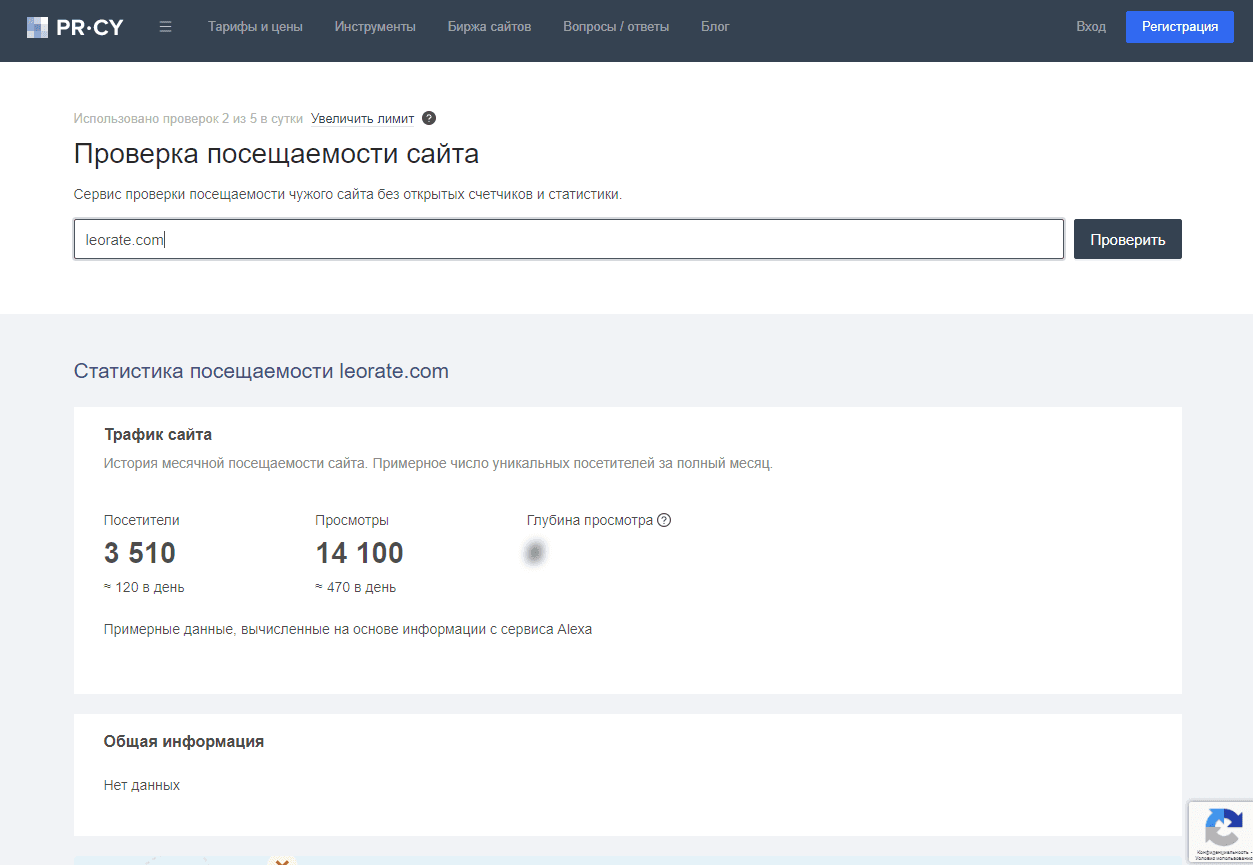Click the Вход login link
The width and height of the screenshot is (1253, 865).
(1091, 27)
